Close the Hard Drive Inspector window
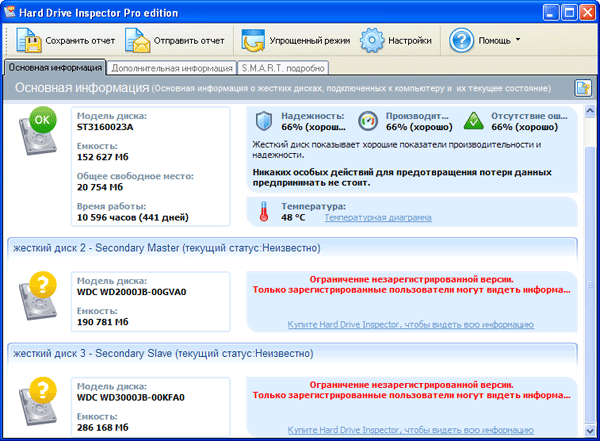Screen dimensions: 600x441 point(587,13)
